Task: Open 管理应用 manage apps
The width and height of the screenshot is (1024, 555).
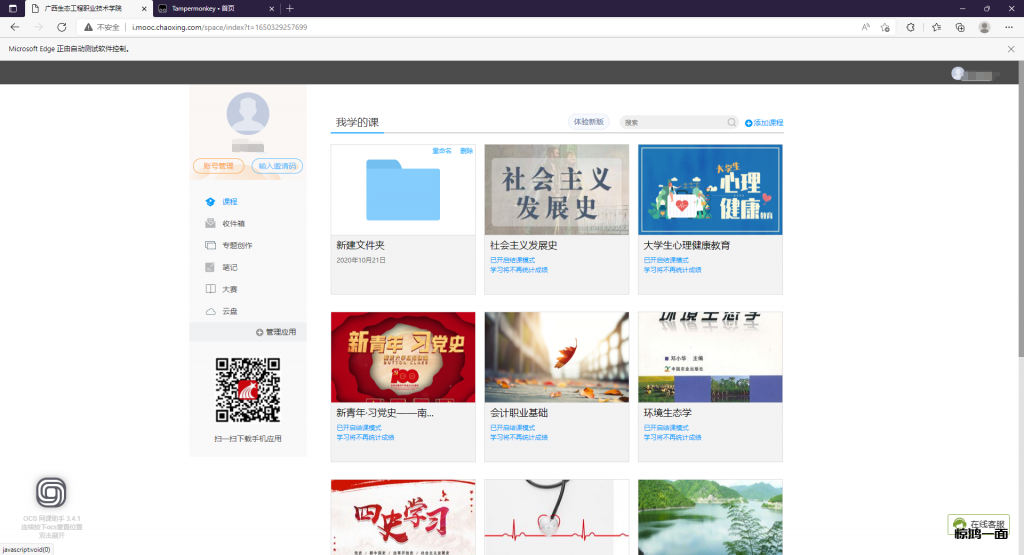Action: pos(275,331)
